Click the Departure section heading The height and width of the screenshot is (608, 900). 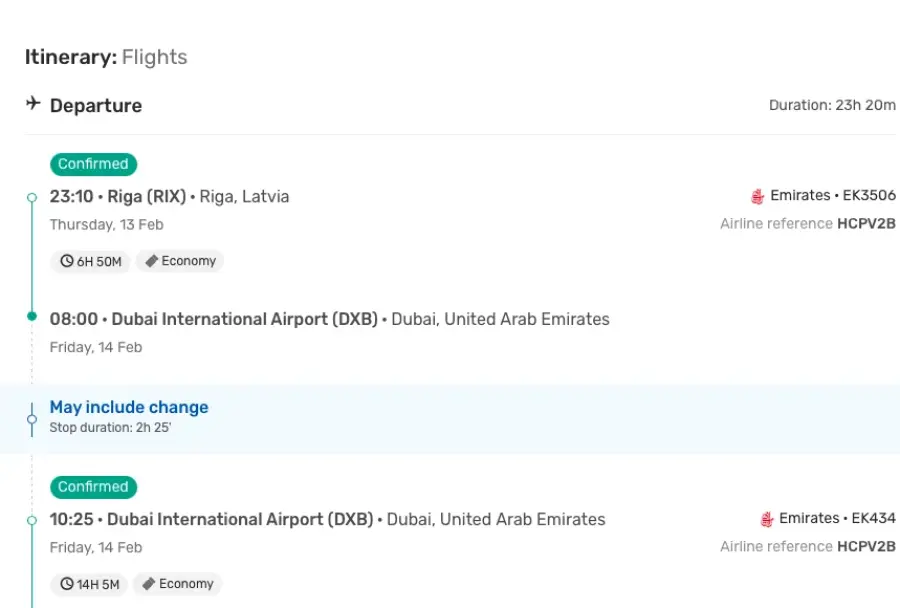[96, 106]
